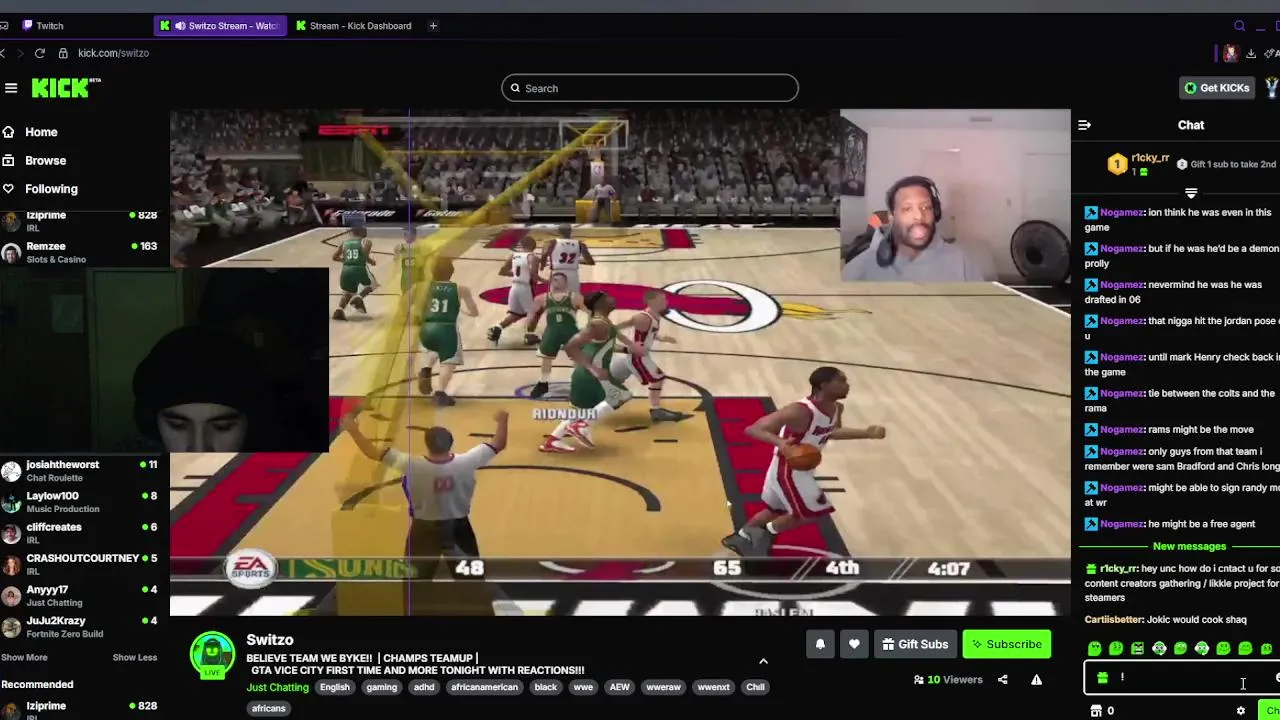Insert the angry square green emote
The image size is (1280, 720).
pos(1137,649)
